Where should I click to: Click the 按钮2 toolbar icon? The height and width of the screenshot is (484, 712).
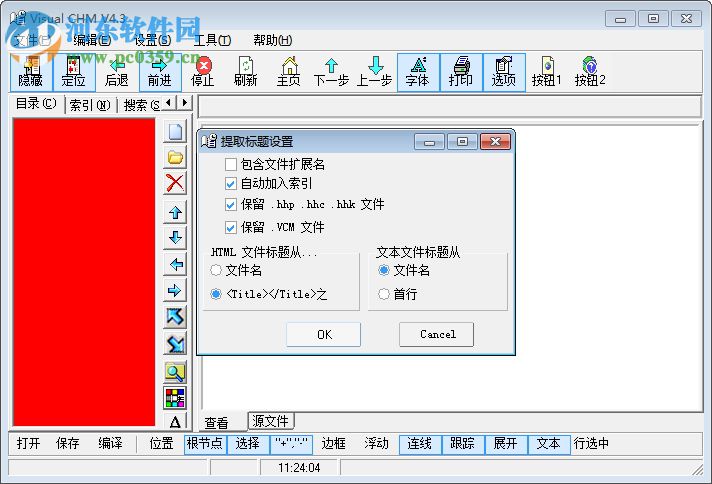[590, 72]
